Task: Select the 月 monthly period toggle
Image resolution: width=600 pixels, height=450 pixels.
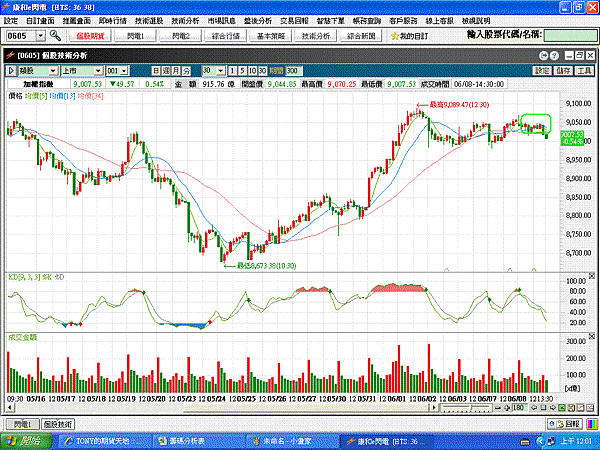Action: 176,71
